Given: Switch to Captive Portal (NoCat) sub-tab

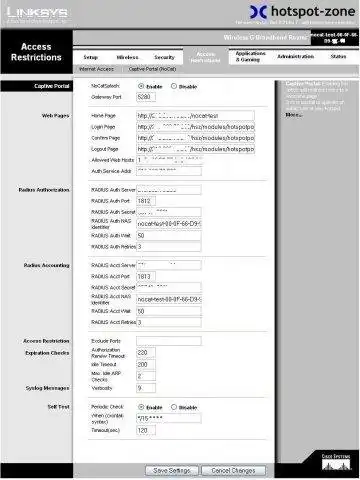Looking at the screenshot, I should pos(152,69).
